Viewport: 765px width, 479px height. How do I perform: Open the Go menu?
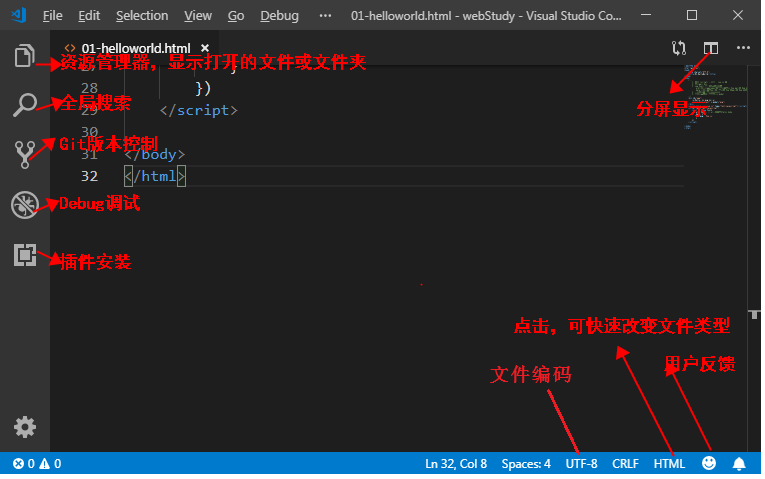[236, 16]
